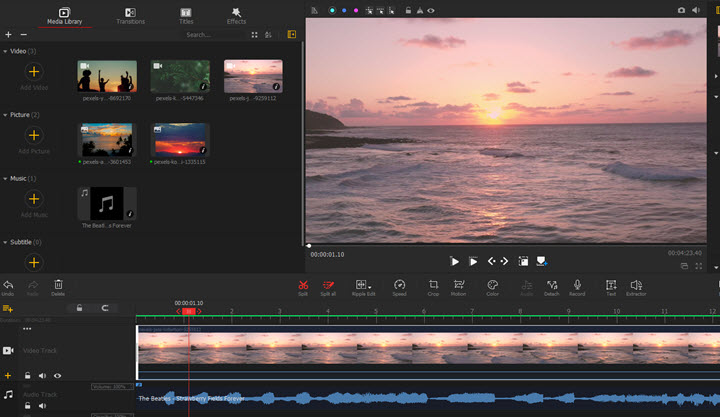The width and height of the screenshot is (720, 417).
Task: Click the preview progress bar handle
Action: click(309, 245)
